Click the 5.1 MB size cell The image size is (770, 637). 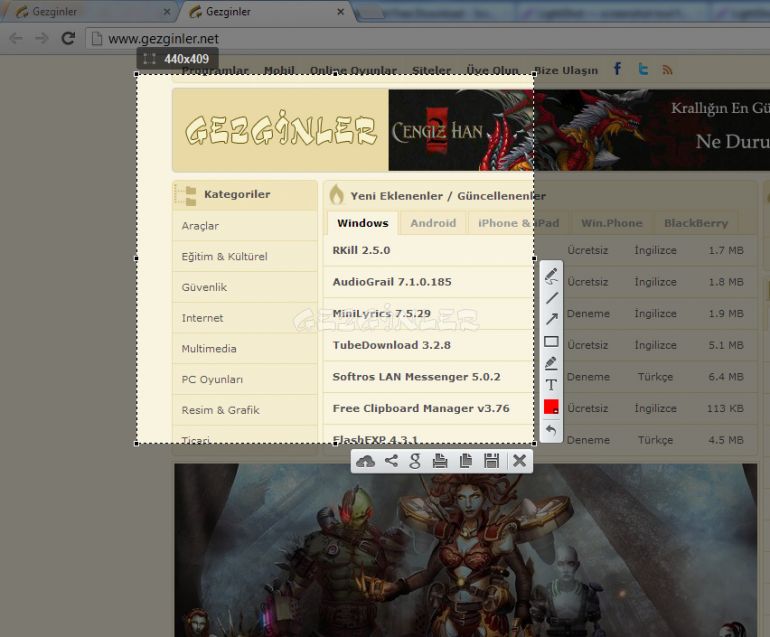tap(726, 345)
